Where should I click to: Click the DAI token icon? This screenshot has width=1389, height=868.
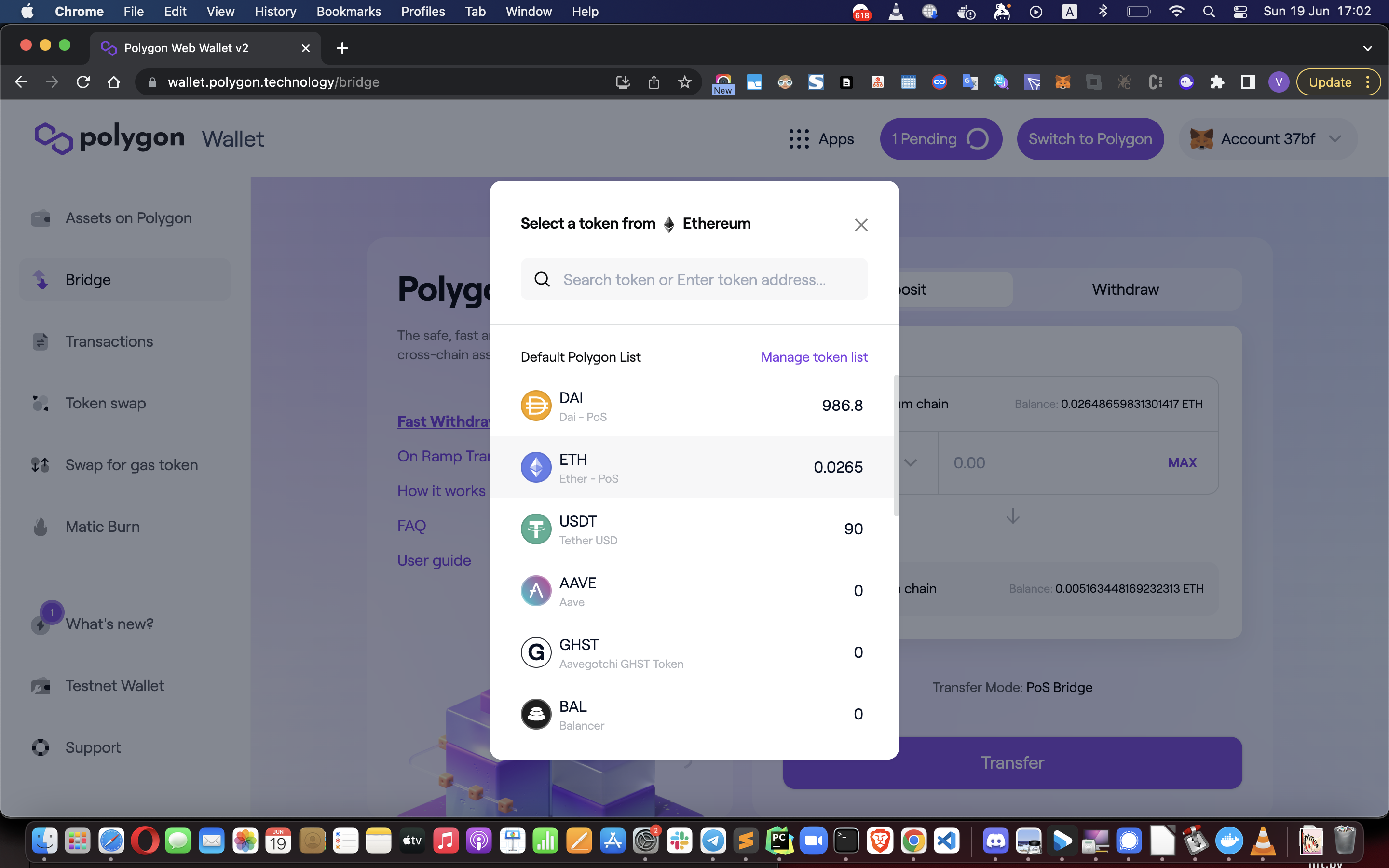[535, 405]
